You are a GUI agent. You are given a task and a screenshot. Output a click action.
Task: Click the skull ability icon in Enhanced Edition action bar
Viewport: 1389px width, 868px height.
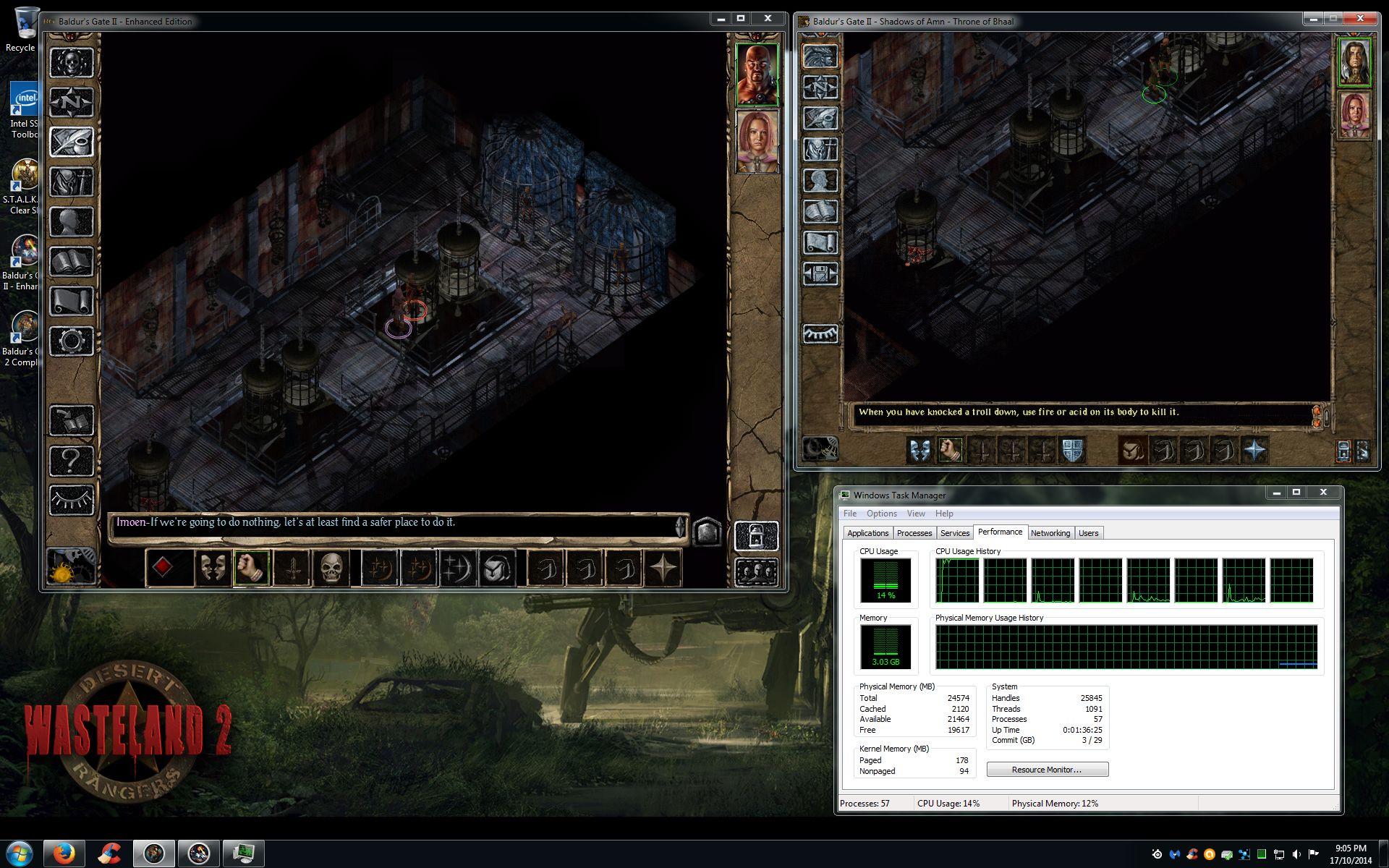pos(331,568)
